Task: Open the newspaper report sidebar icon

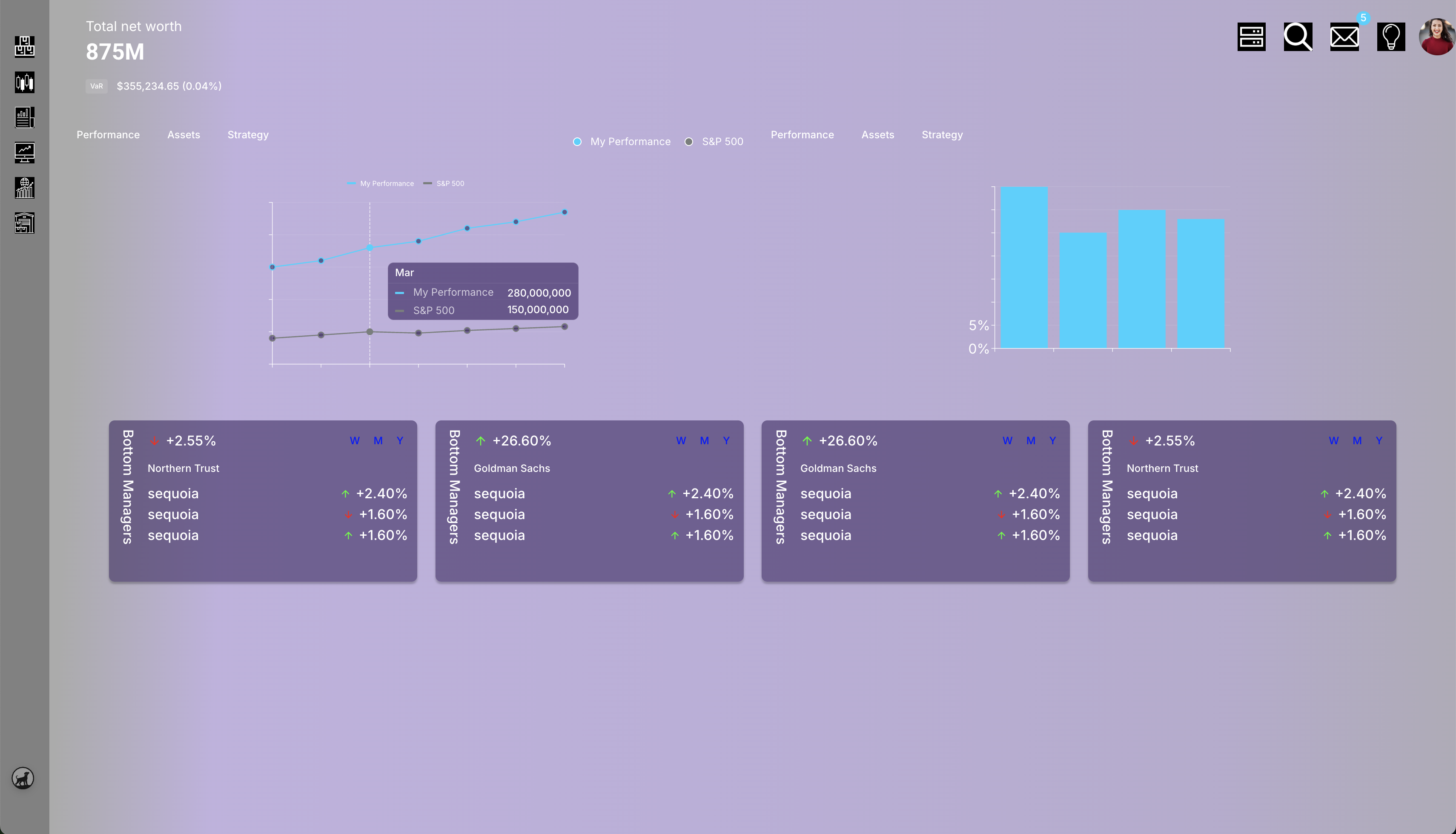Action: (x=24, y=117)
